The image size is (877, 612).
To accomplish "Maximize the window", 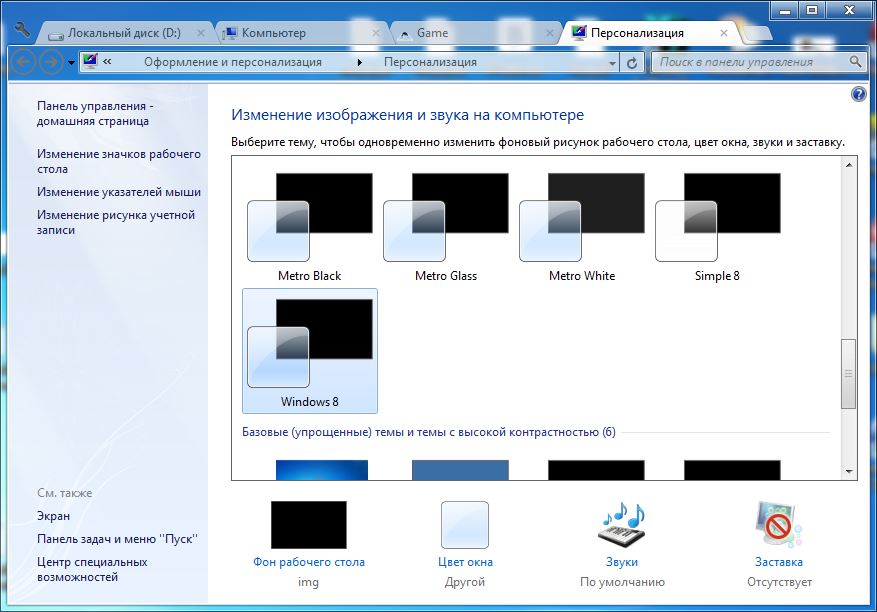I will click(812, 10).
